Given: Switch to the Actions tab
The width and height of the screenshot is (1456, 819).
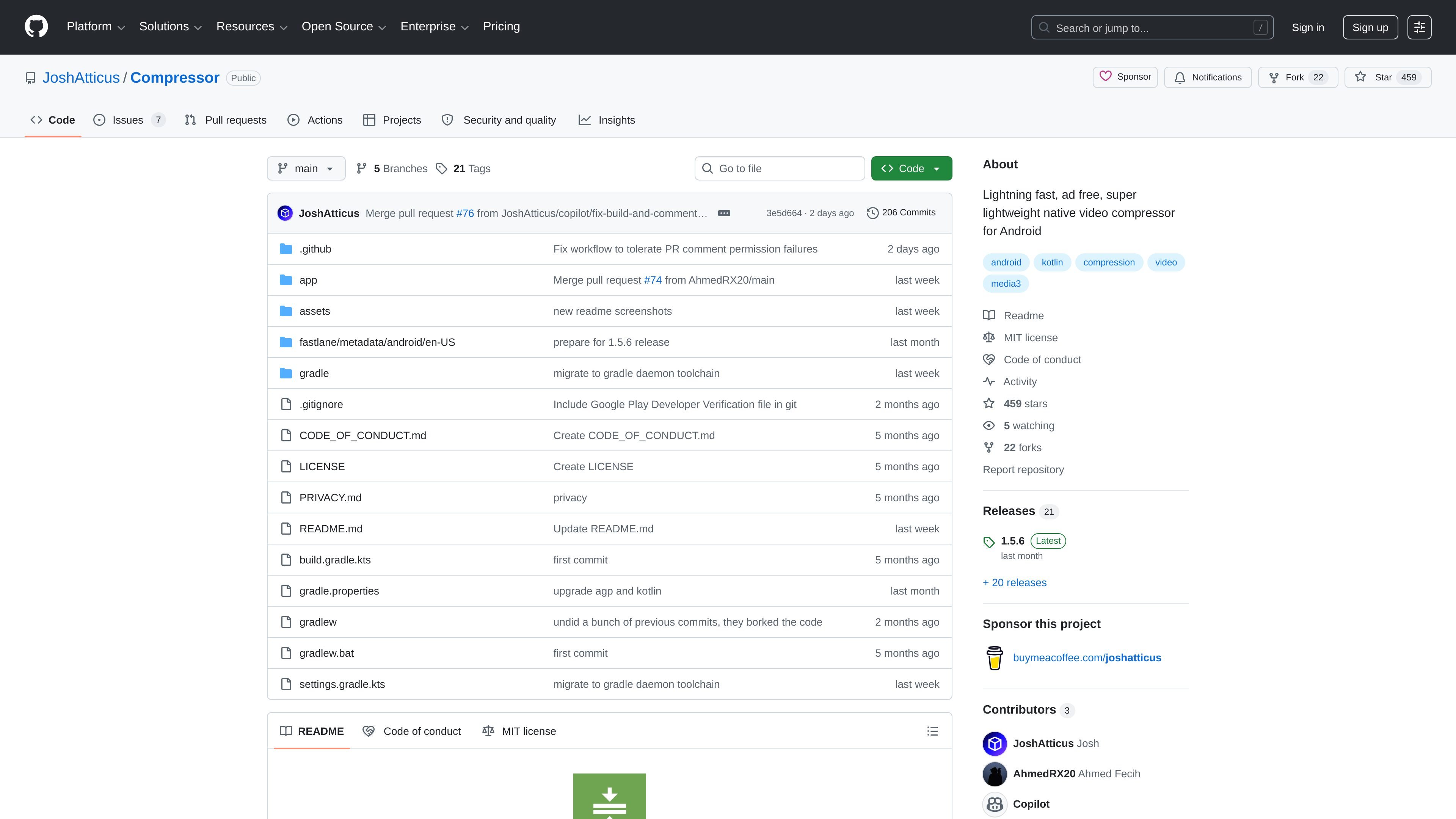Looking at the screenshot, I should [x=315, y=120].
